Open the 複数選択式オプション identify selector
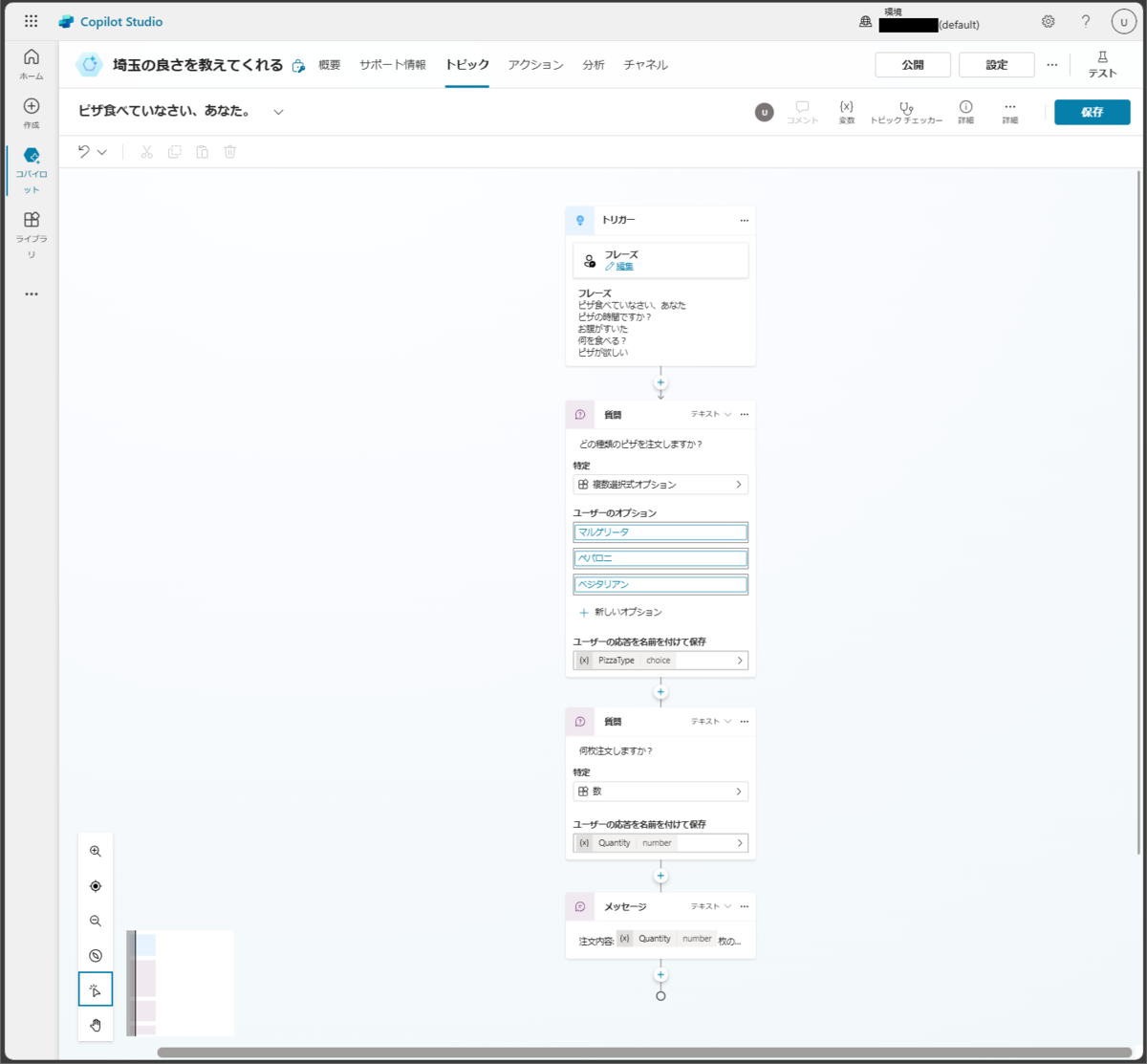 (x=660, y=485)
